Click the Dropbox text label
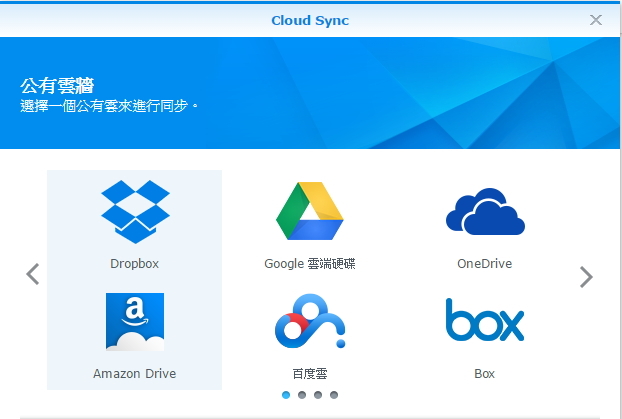The width and height of the screenshot is (622, 419). tap(134, 264)
